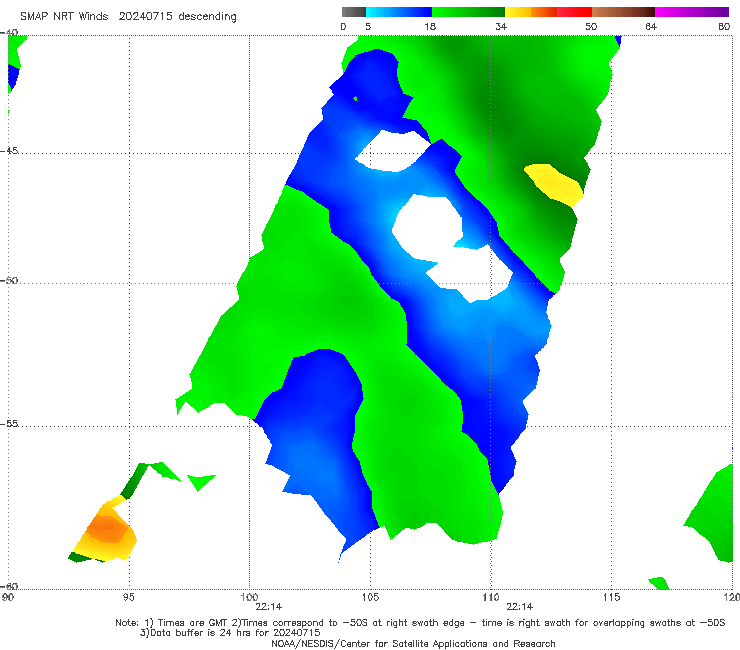Click swath time '22:14' under longitude 110

(520, 607)
